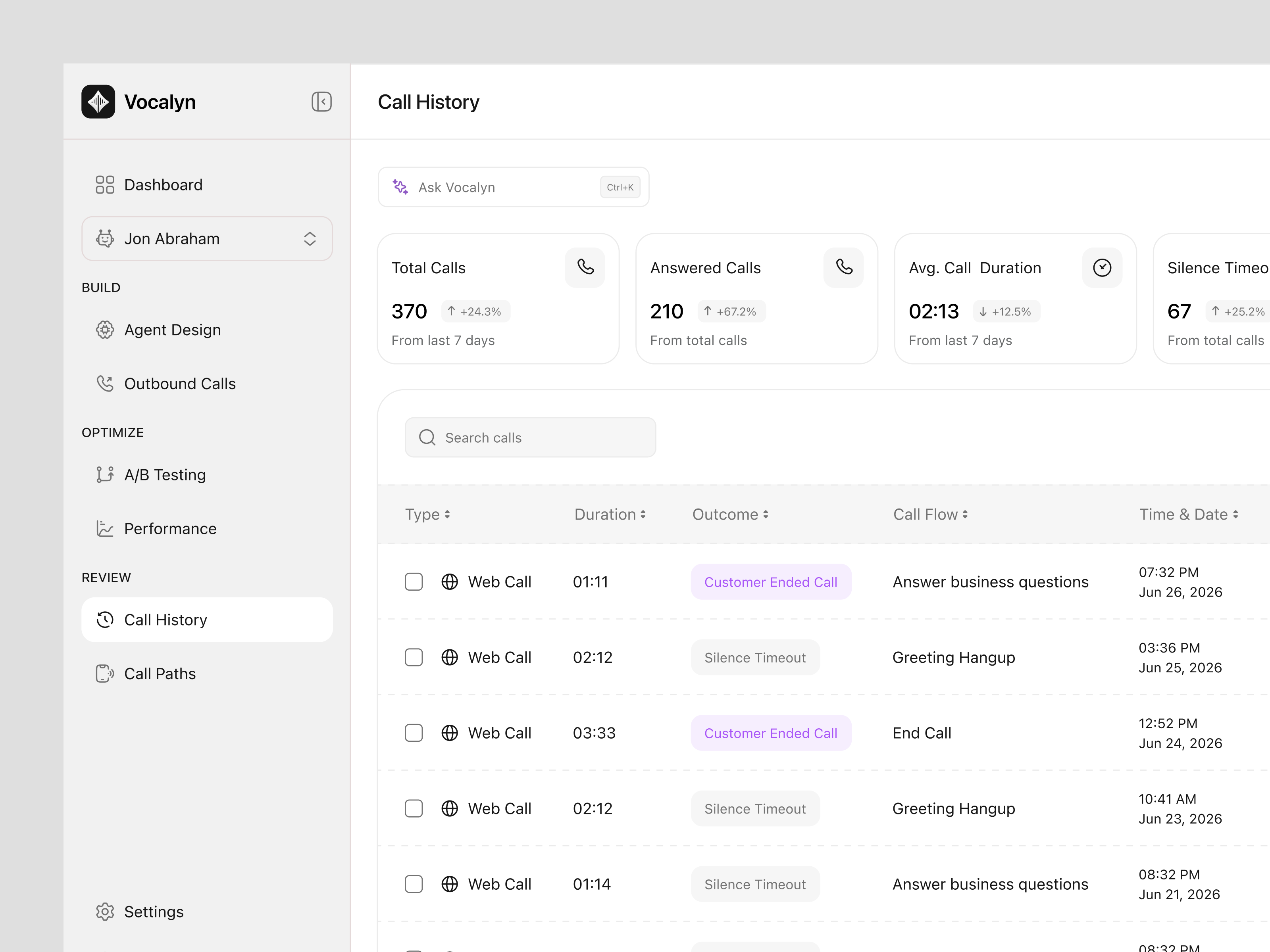The width and height of the screenshot is (1270, 952).
Task: Click the 02:13 average duration value
Action: (933, 312)
